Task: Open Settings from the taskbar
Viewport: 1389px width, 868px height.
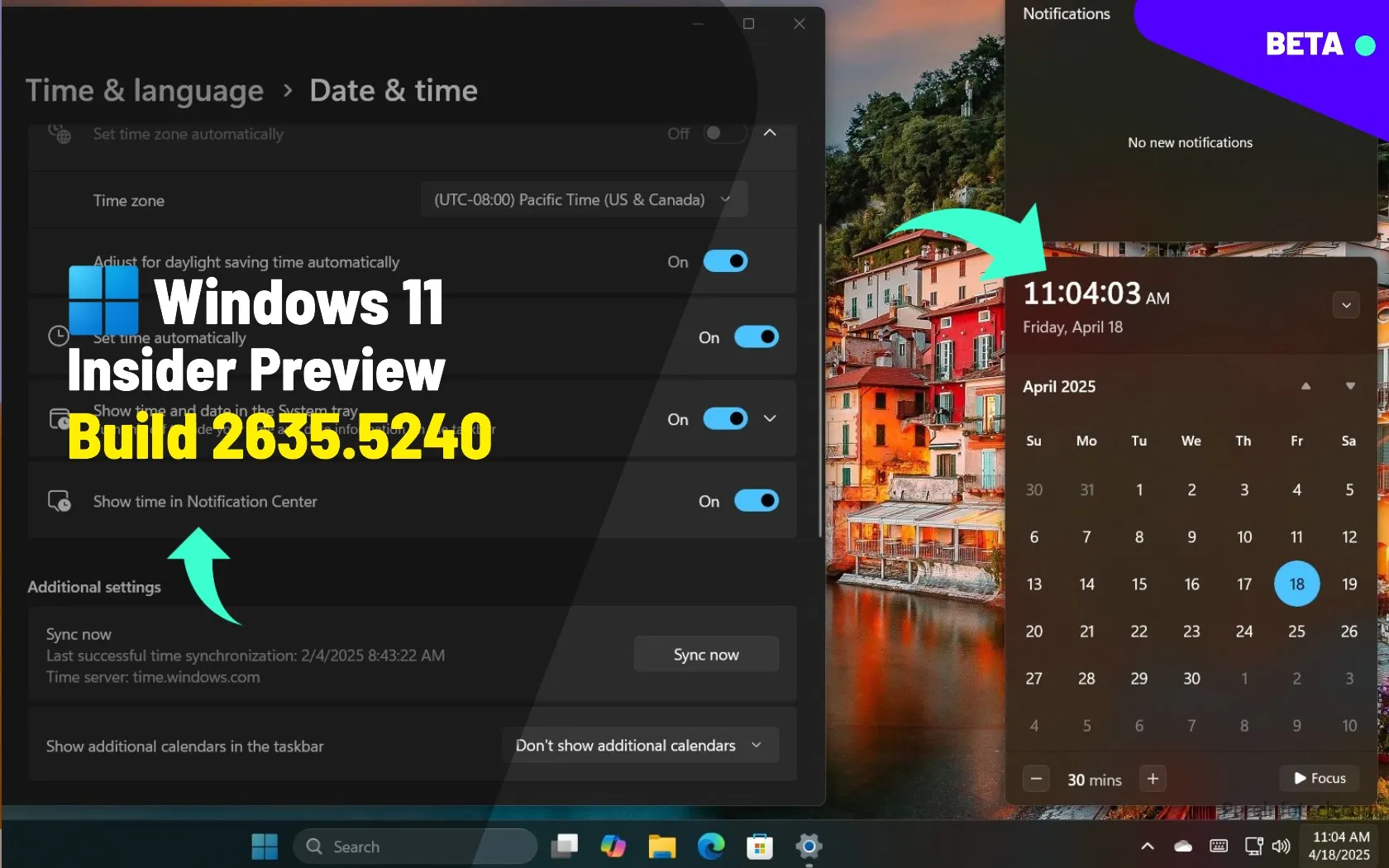Action: 808,846
